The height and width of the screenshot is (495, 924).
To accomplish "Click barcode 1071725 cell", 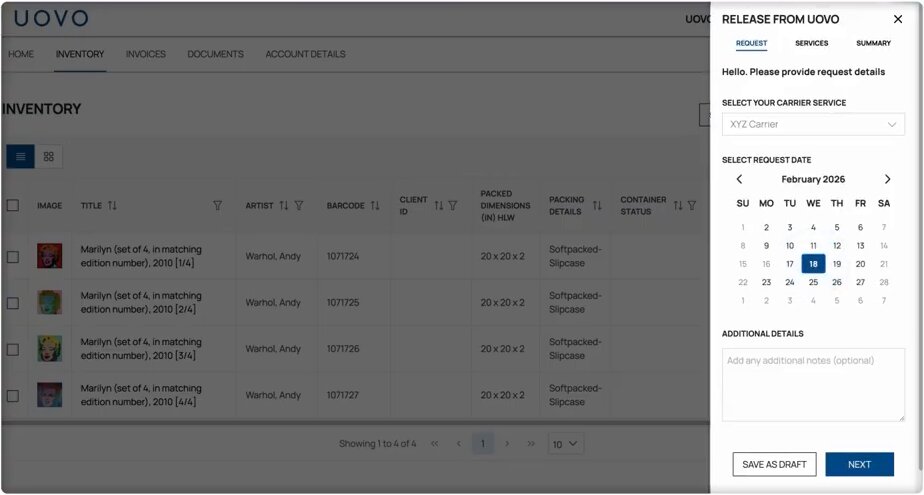I will point(343,302).
